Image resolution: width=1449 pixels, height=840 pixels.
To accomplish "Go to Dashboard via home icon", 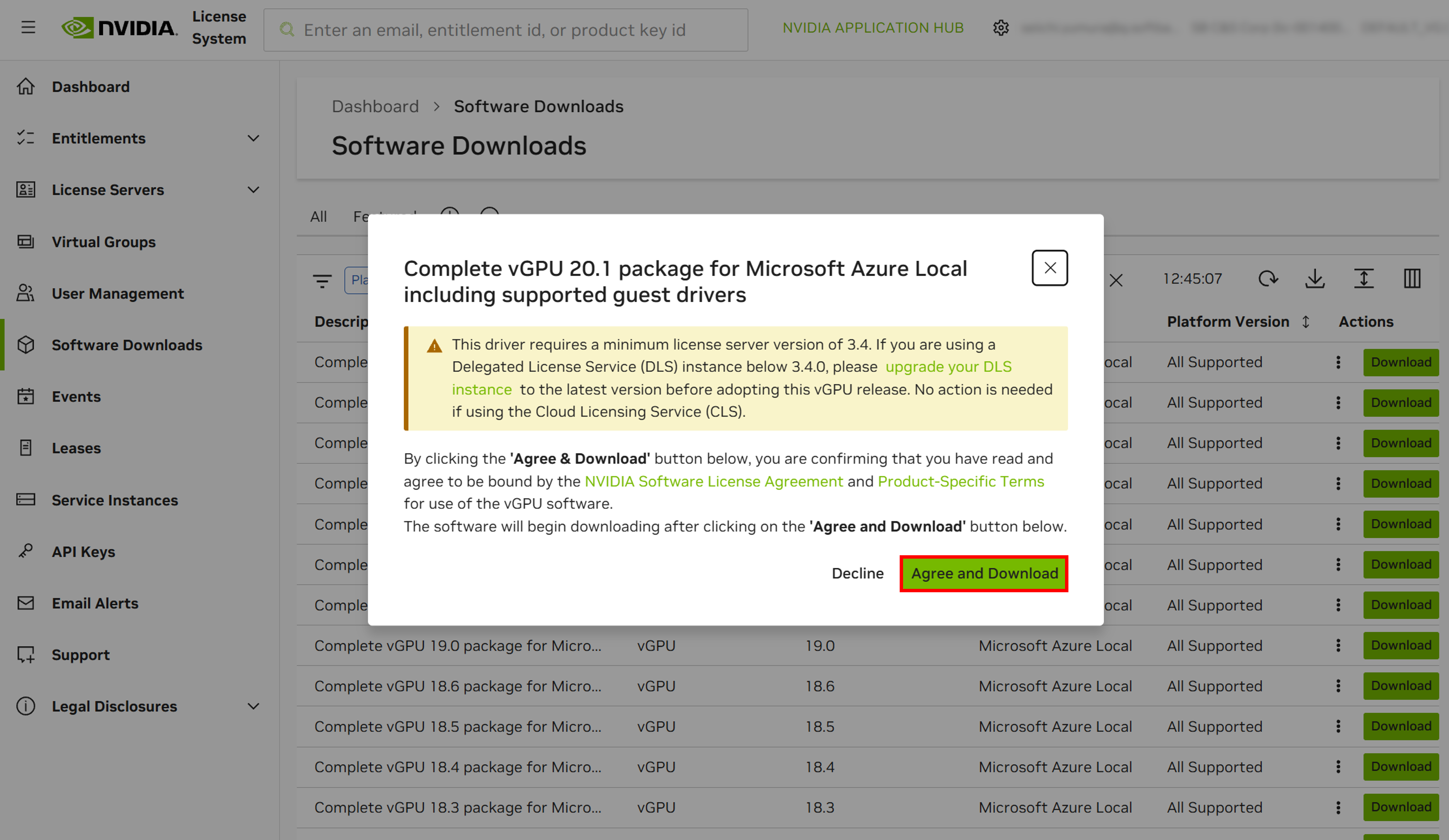I will [x=25, y=86].
